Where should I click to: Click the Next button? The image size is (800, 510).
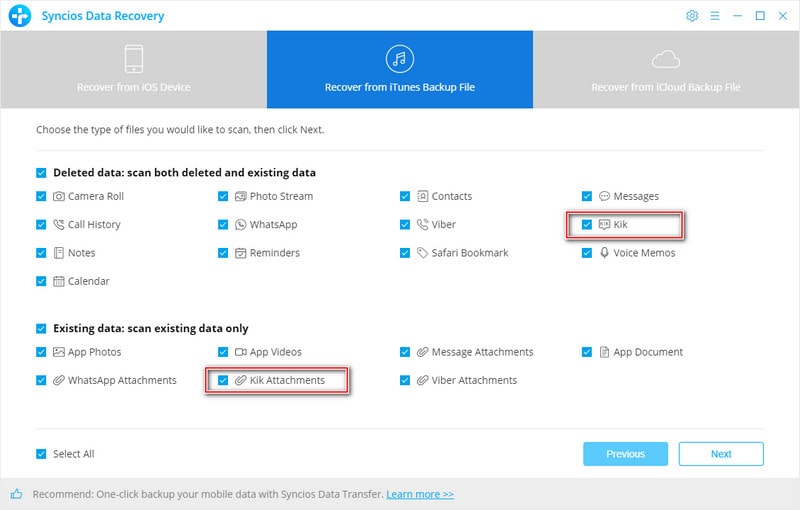coord(721,454)
